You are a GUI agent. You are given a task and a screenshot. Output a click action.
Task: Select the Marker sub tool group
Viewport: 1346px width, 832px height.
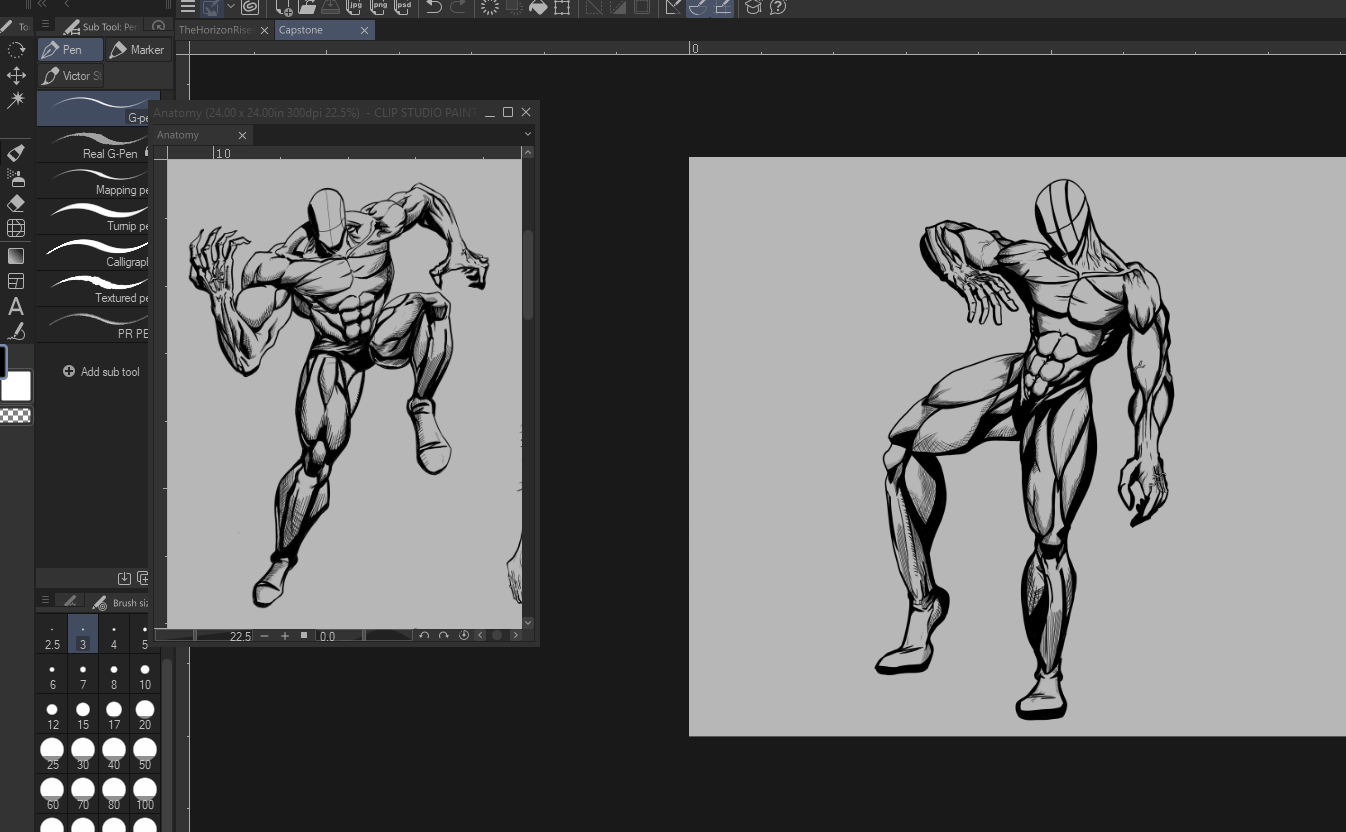click(138, 50)
